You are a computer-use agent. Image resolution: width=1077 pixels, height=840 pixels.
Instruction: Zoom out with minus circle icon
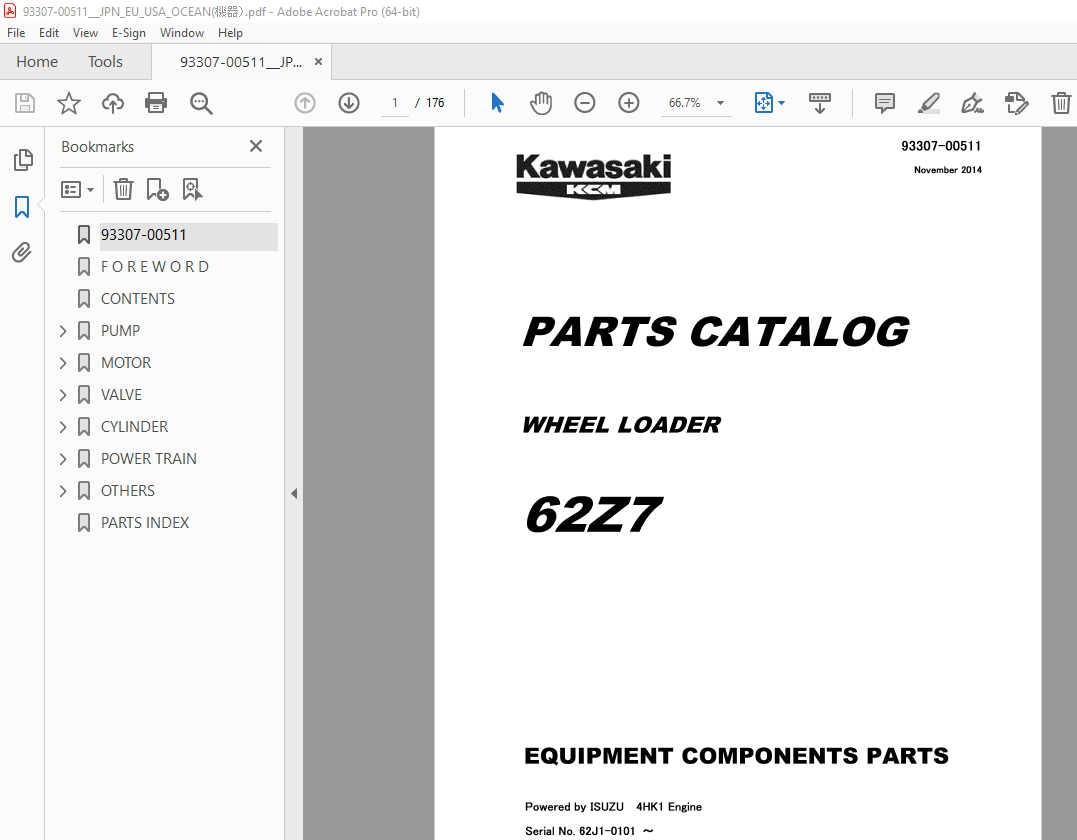tap(585, 103)
